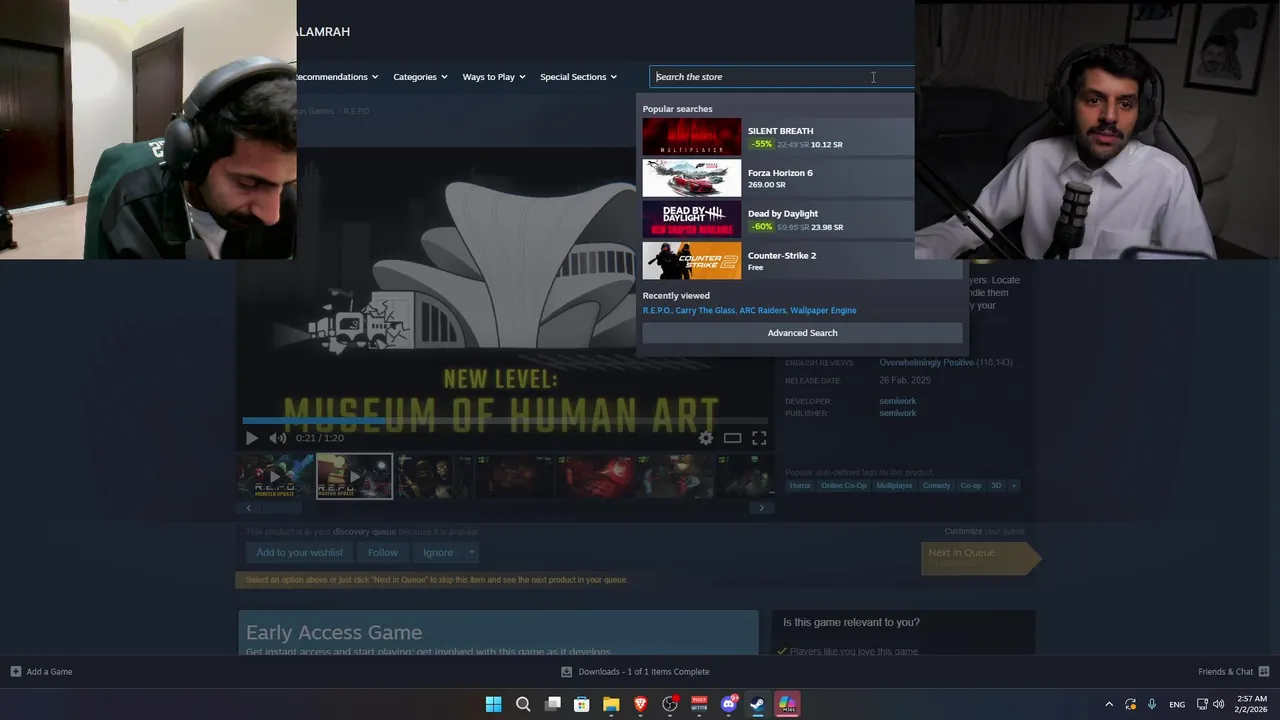This screenshot has height=720, width=1280.
Task: Open video settings gear icon
Action: tap(706, 438)
